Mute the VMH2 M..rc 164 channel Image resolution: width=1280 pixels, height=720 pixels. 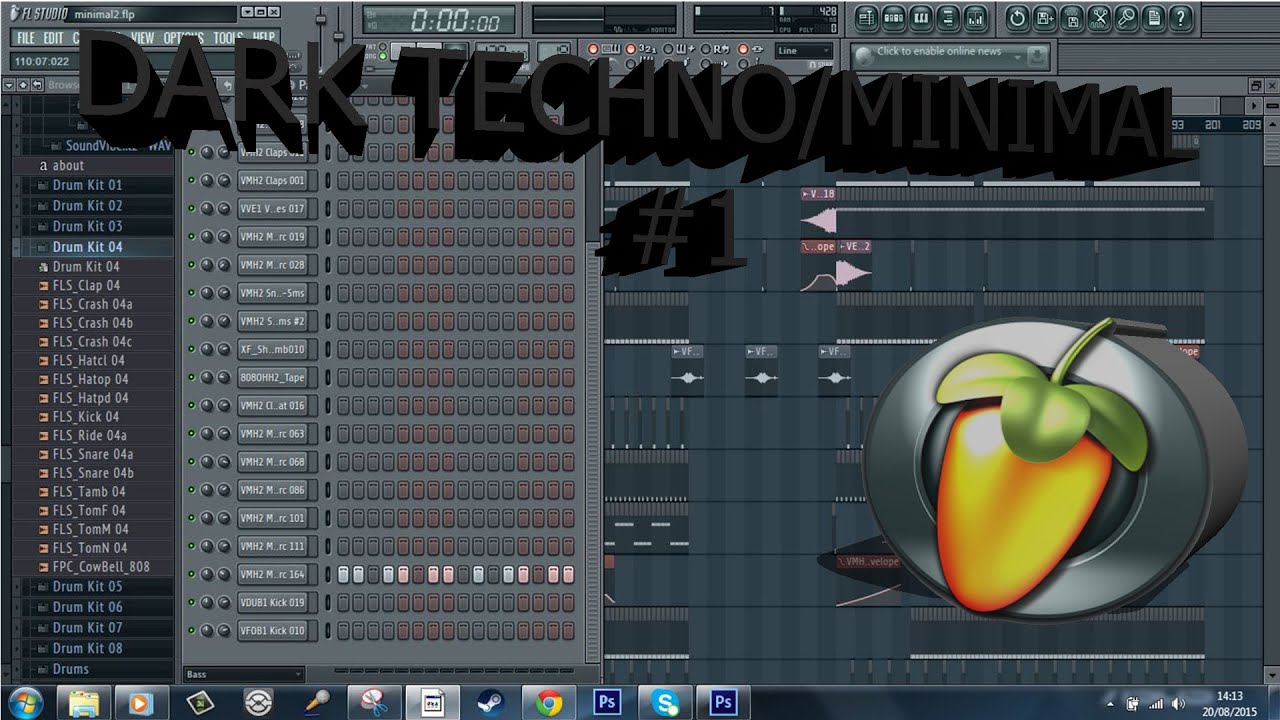[x=191, y=575]
